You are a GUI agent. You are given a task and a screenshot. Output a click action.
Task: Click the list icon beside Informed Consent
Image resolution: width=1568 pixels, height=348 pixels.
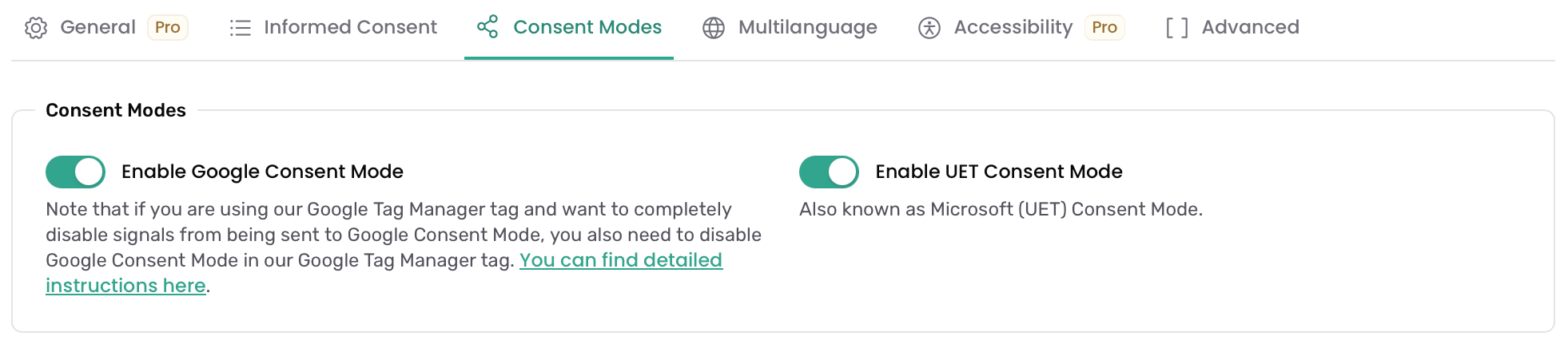tap(240, 28)
